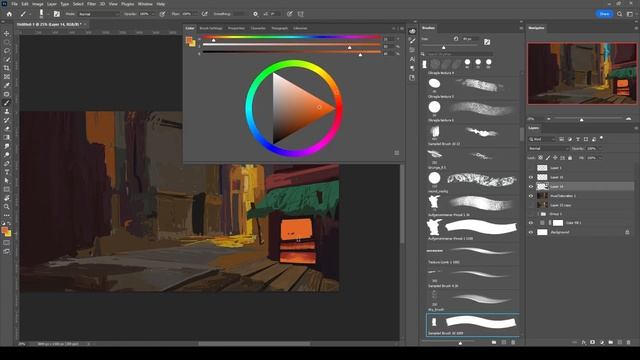Open the painting Mode dropdown in options bar
Viewport: 640px width, 360px height.
(x=98, y=14)
